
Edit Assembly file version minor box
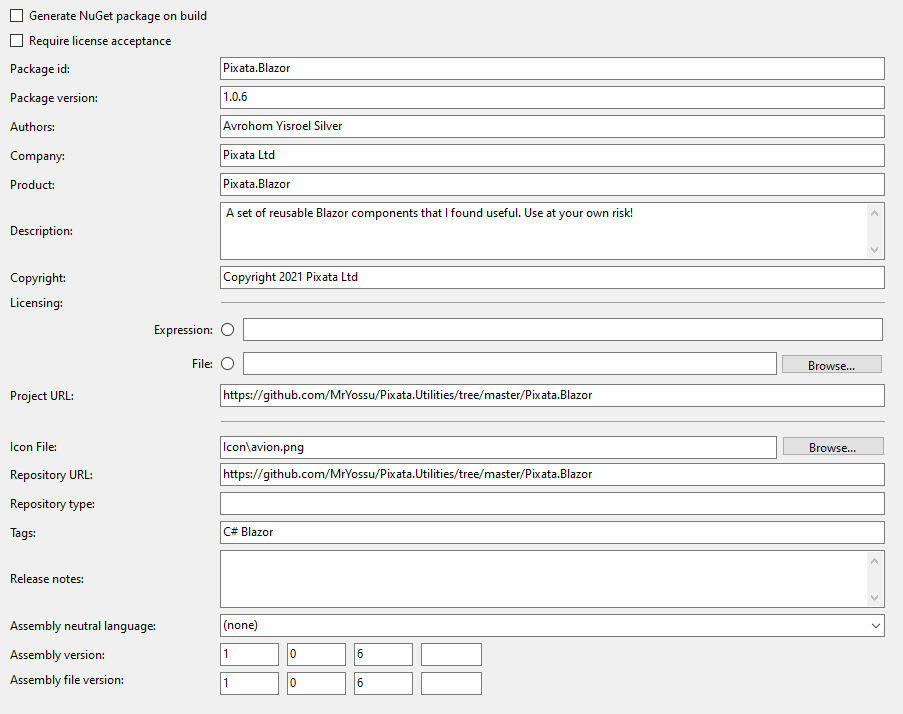coord(316,683)
